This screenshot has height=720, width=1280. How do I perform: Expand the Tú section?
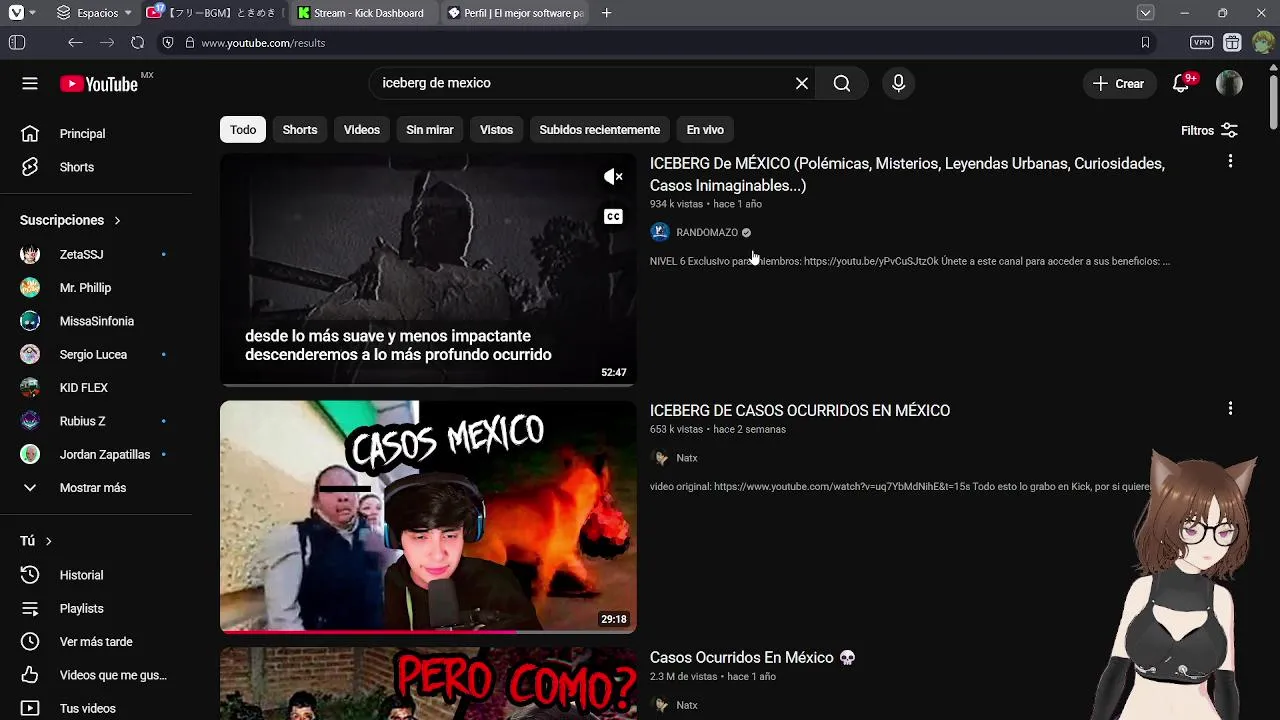tap(36, 541)
